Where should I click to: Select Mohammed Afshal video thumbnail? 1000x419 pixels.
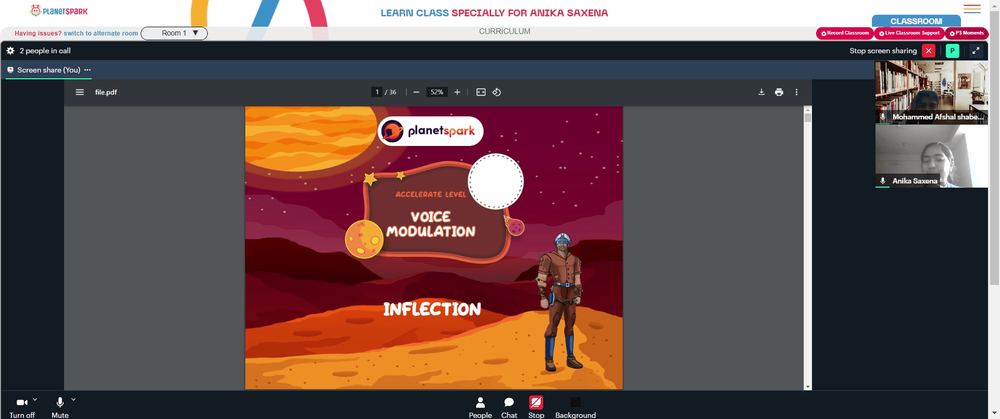[x=931, y=92]
